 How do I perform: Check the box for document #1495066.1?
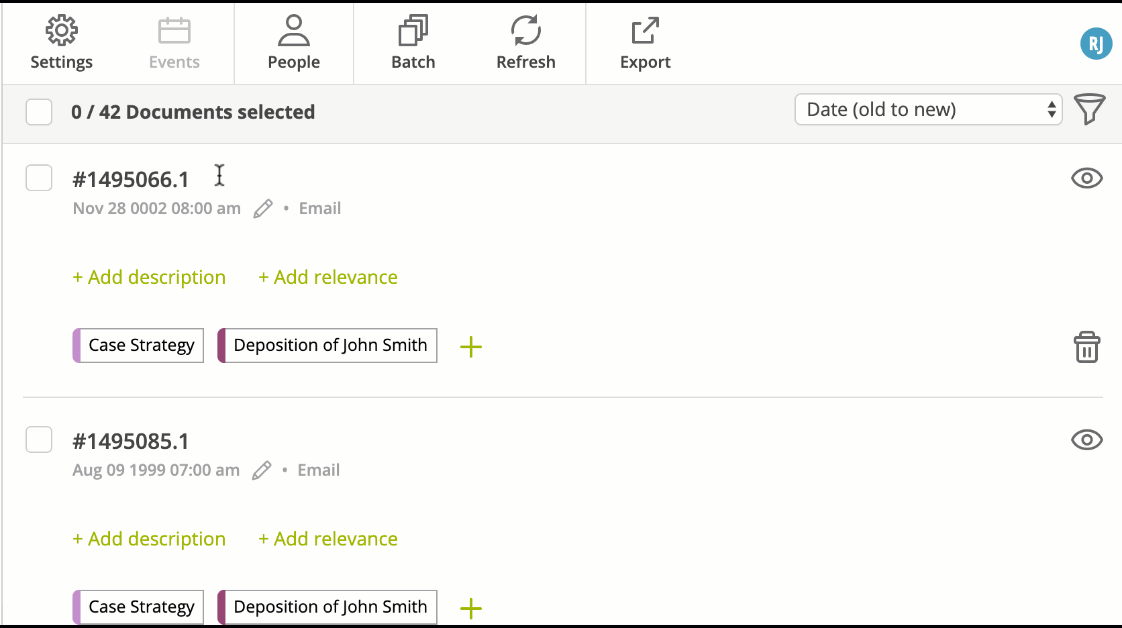tap(39, 178)
